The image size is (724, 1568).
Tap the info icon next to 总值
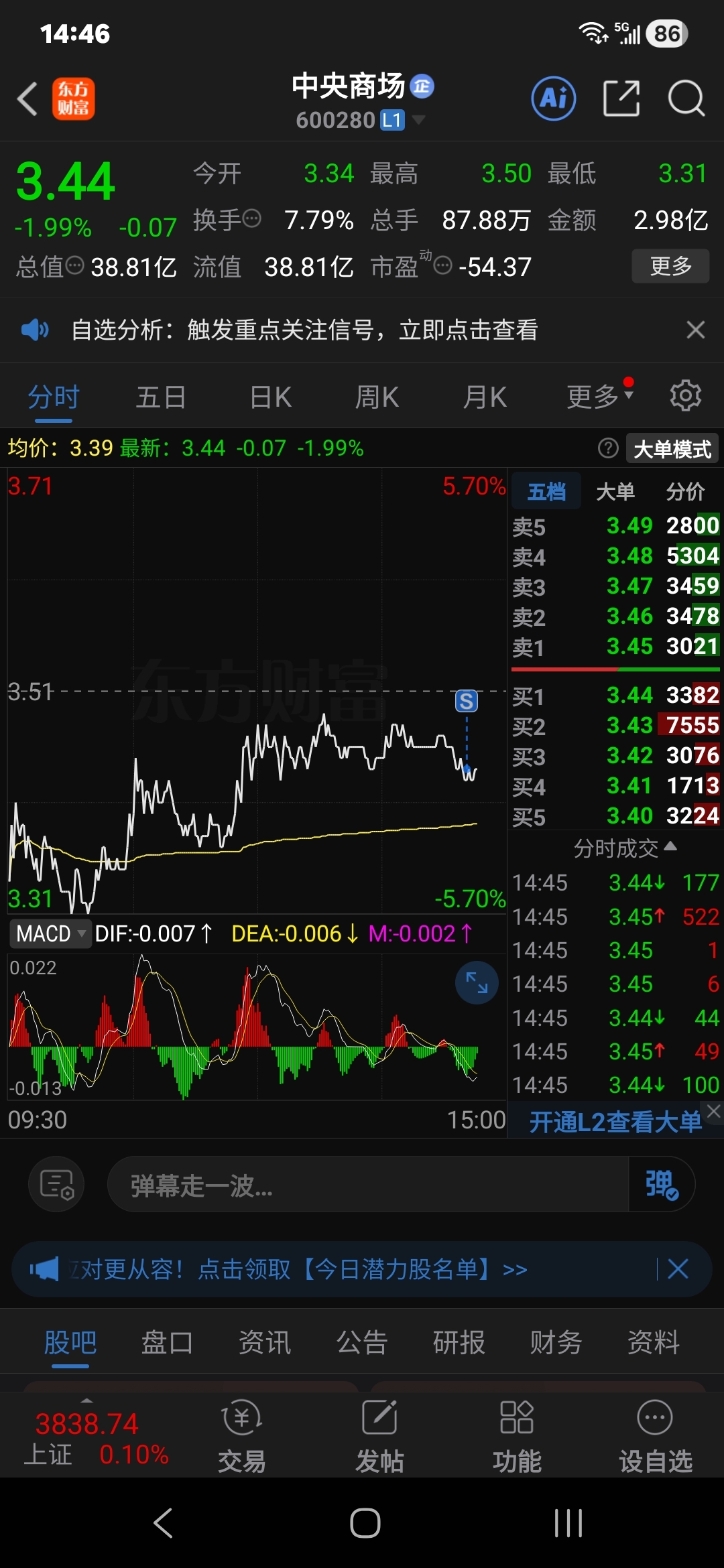[75, 265]
